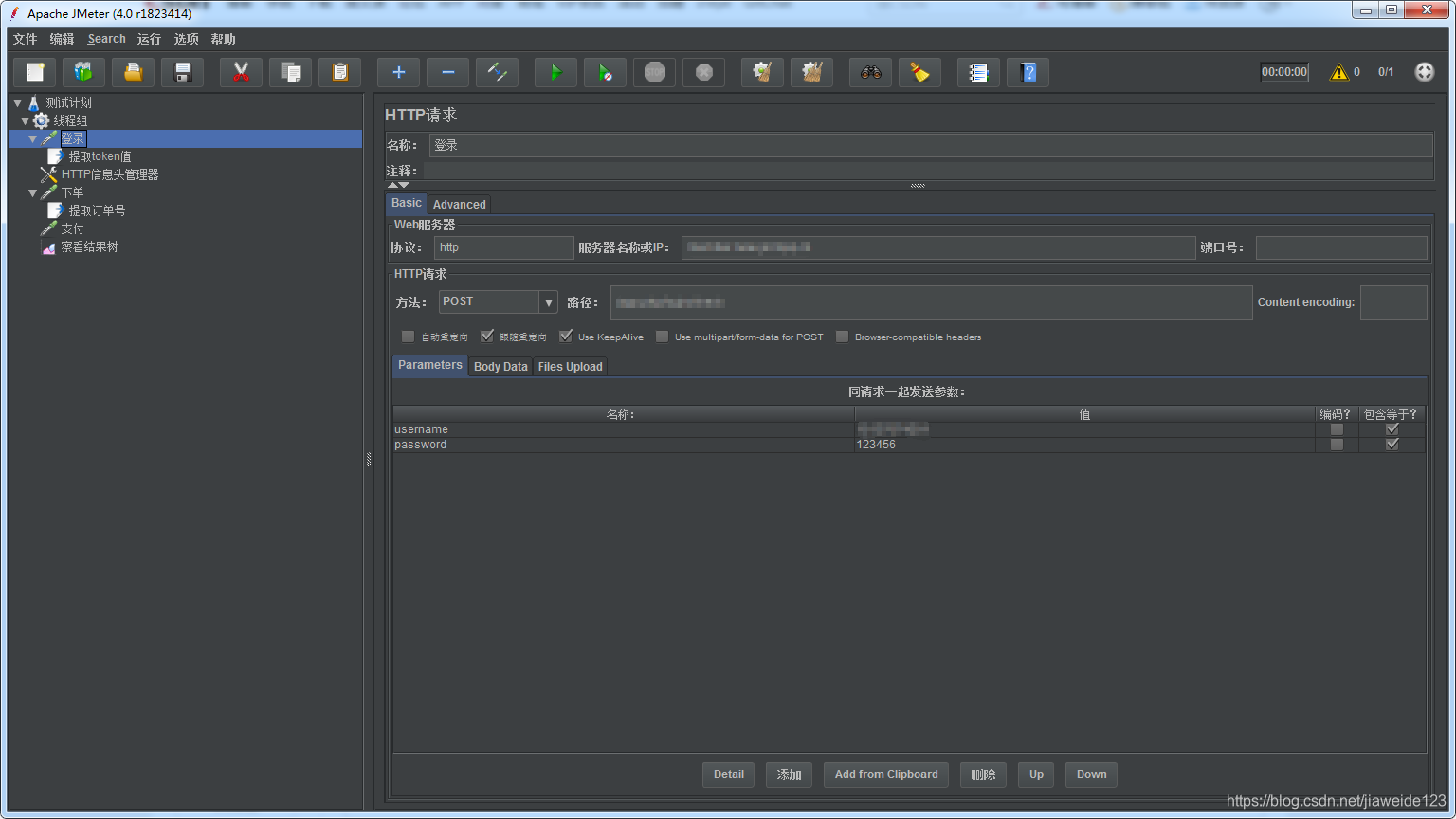Open the Search menu
The height and width of the screenshot is (819, 1456).
click(x=106, y=39)
